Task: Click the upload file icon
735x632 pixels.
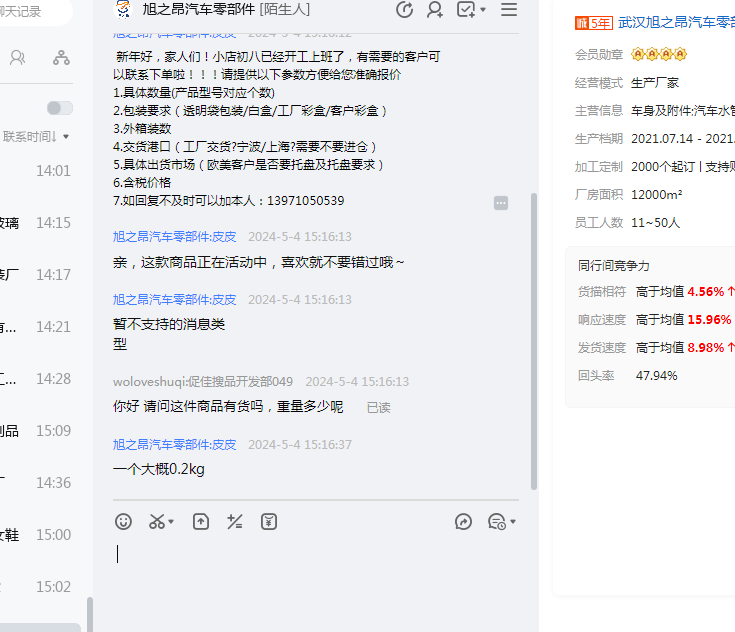Action: point(201,521)
